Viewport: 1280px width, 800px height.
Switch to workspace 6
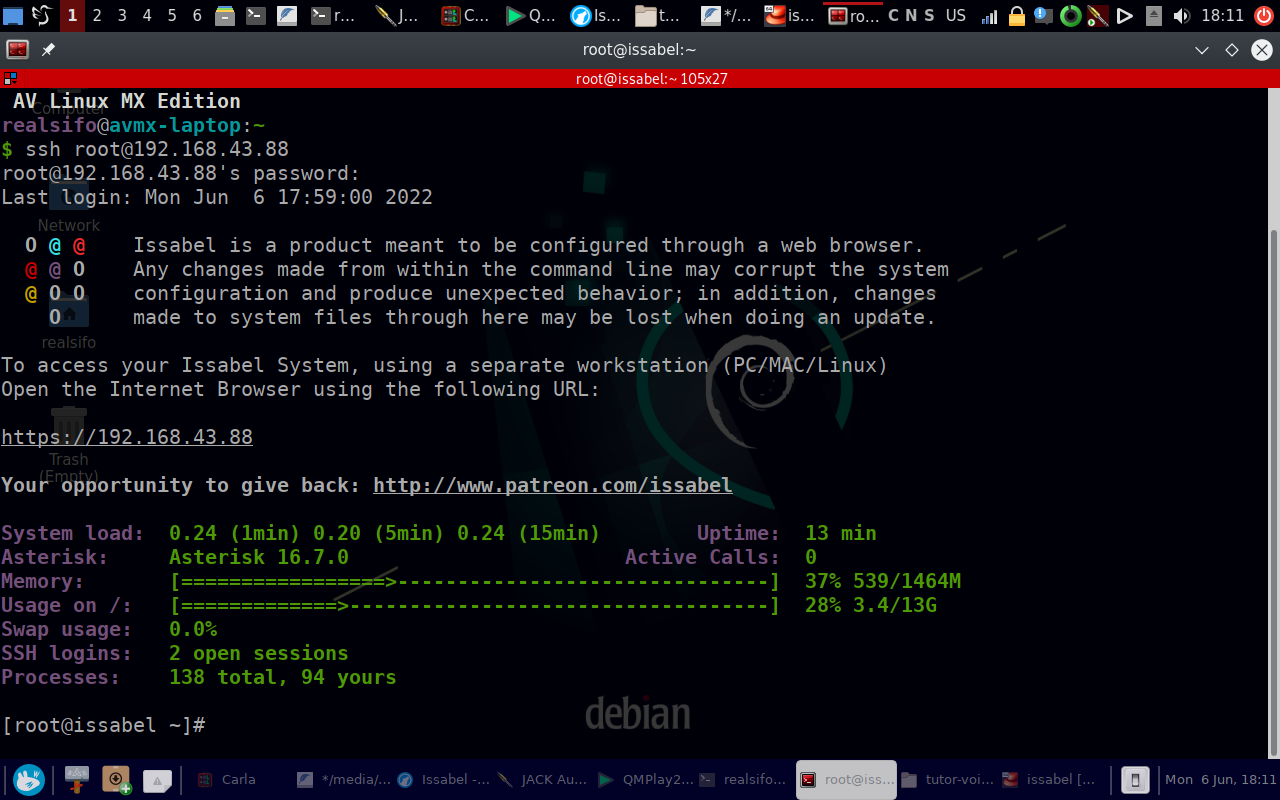(197, 15)
